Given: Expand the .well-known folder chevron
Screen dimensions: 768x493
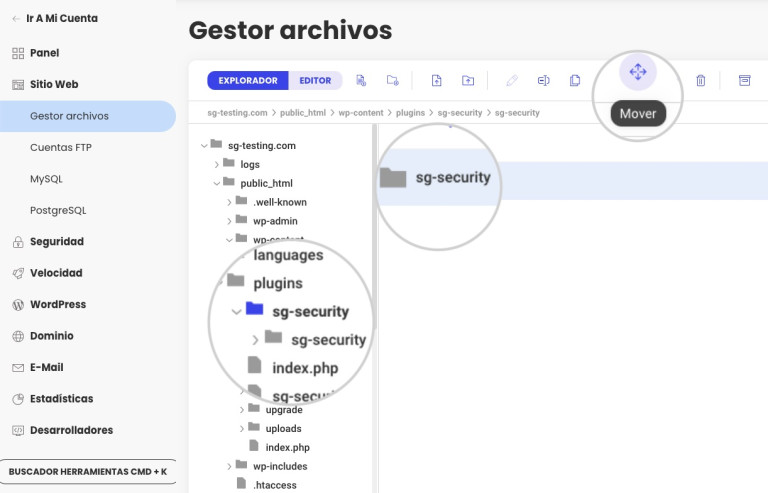Looking at the screenshot, I should (x=229, y=202).
